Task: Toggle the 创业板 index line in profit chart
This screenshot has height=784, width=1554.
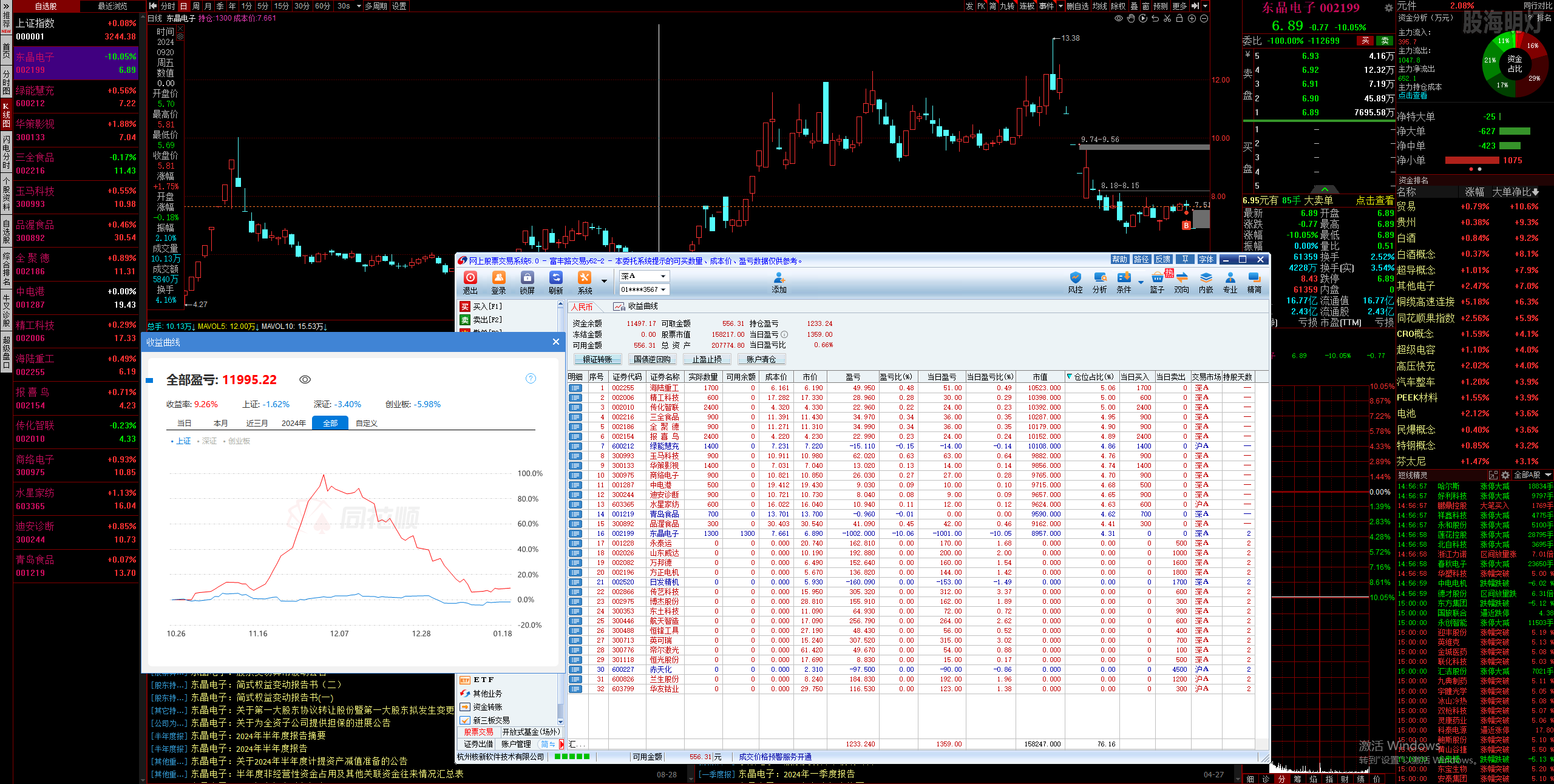Action: [237, 441]
